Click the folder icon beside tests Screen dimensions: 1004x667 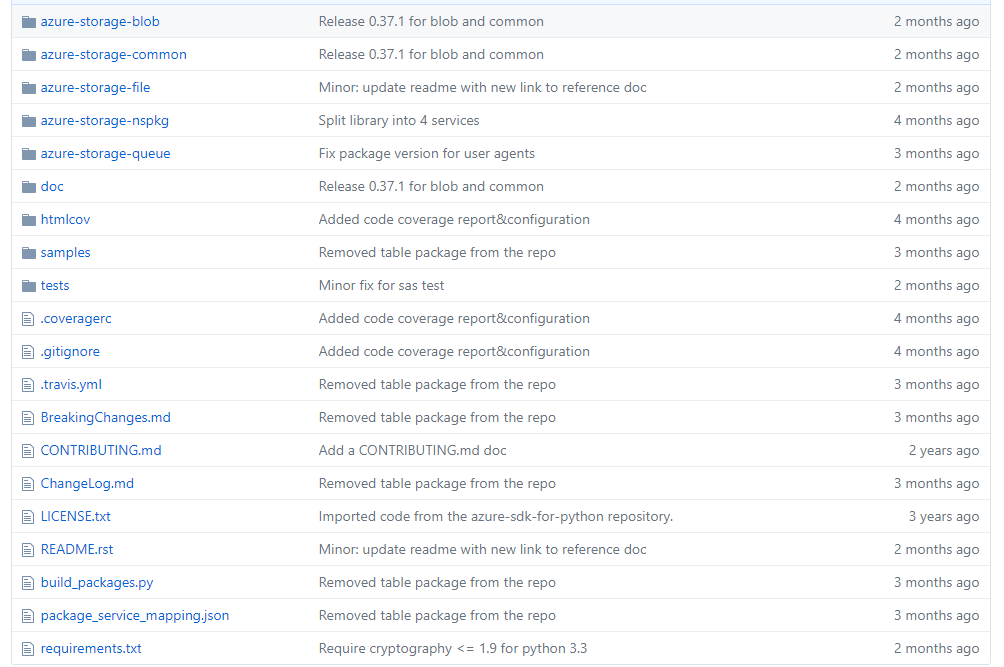pos(28,285)
